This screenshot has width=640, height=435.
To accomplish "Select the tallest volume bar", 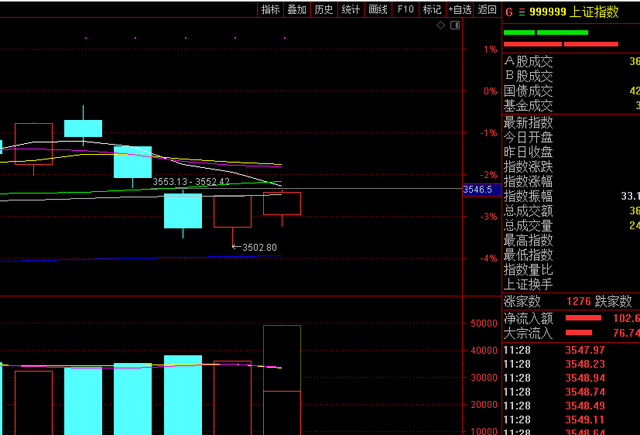I will click(x=282, y=380).
